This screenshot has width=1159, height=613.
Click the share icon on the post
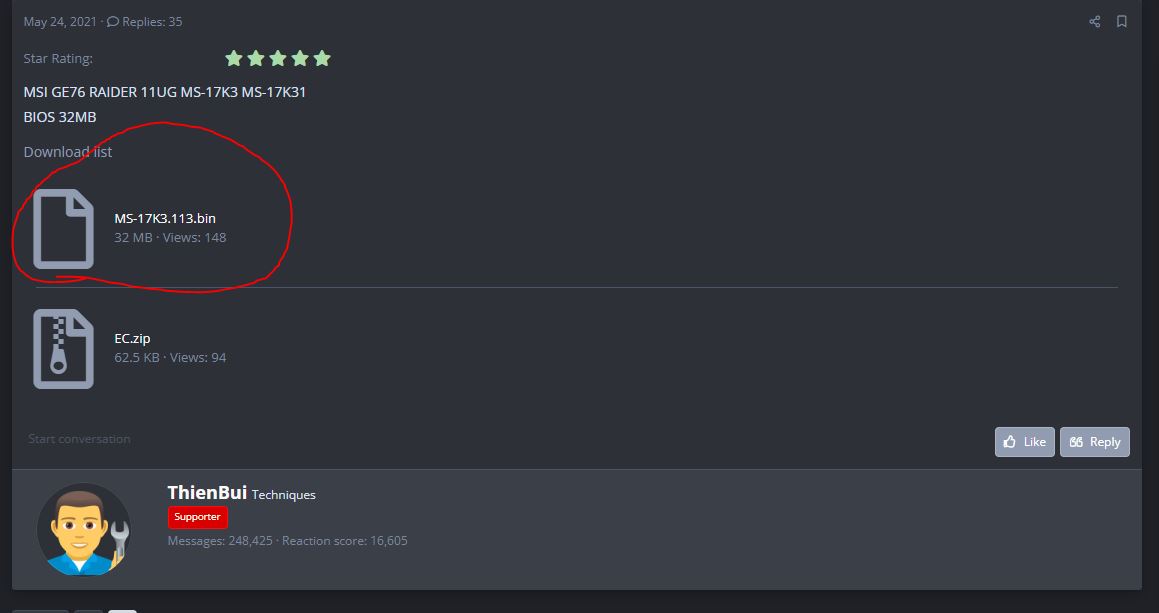click(1095, 21)
